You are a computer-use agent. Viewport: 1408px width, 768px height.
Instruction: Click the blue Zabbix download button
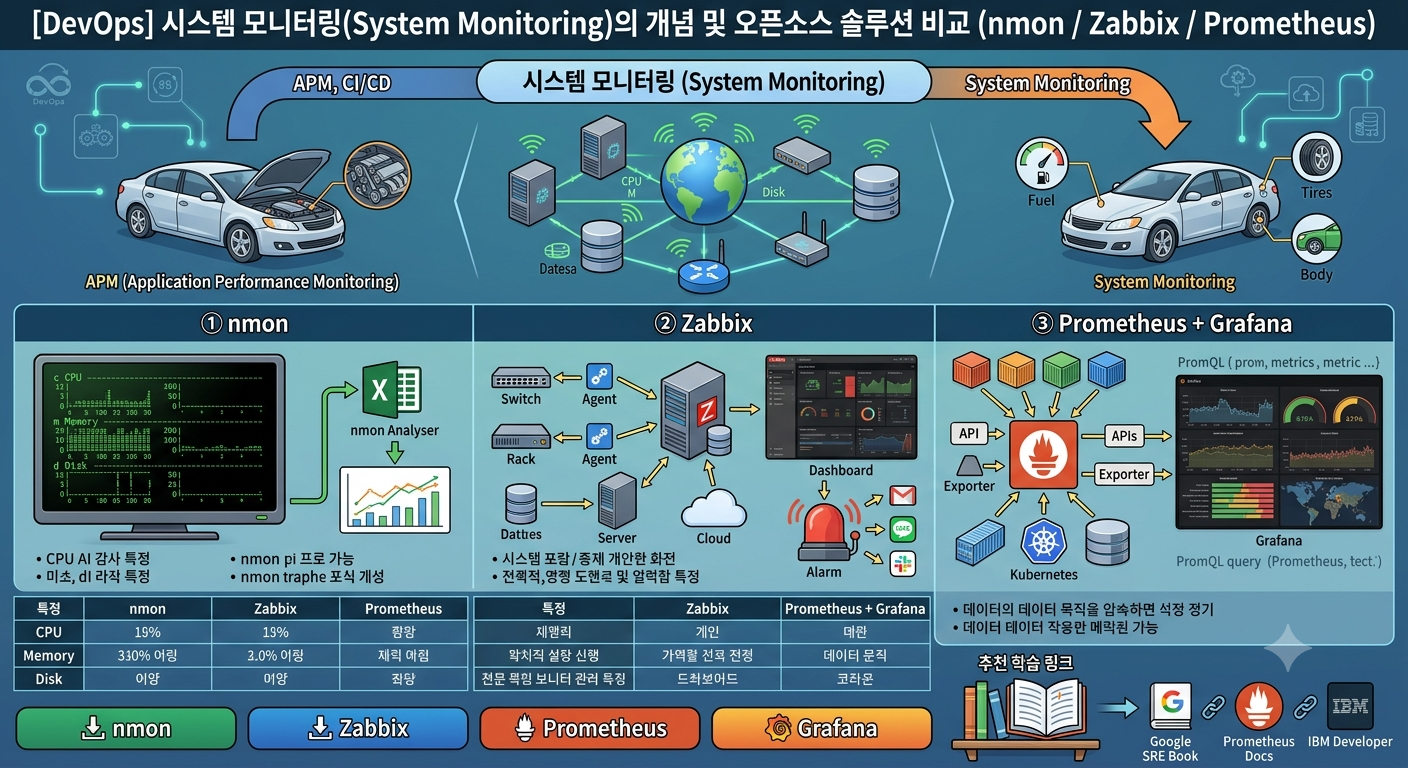click(357, 728)
